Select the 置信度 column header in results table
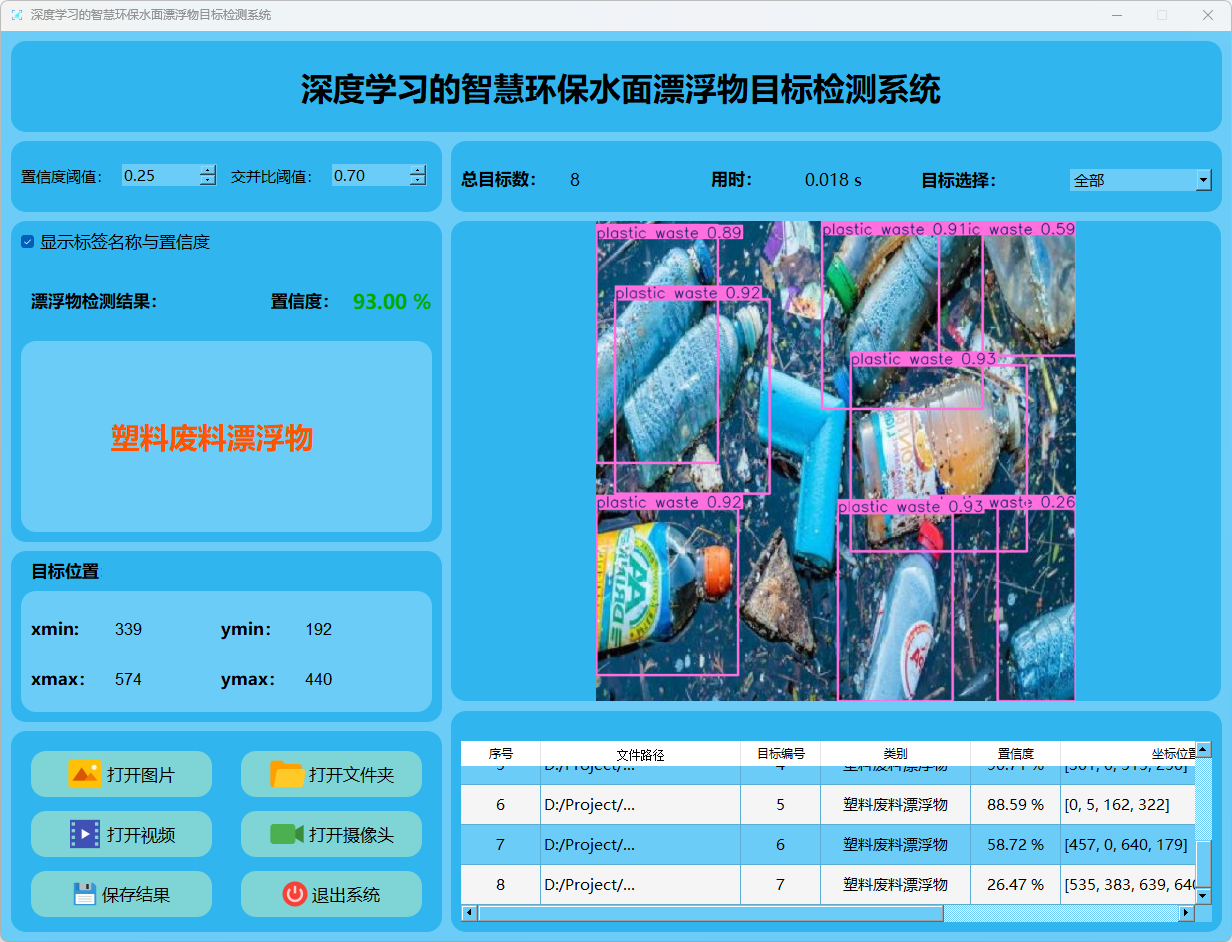Viewport: 1232px width, 942px height. point(1015,754)
